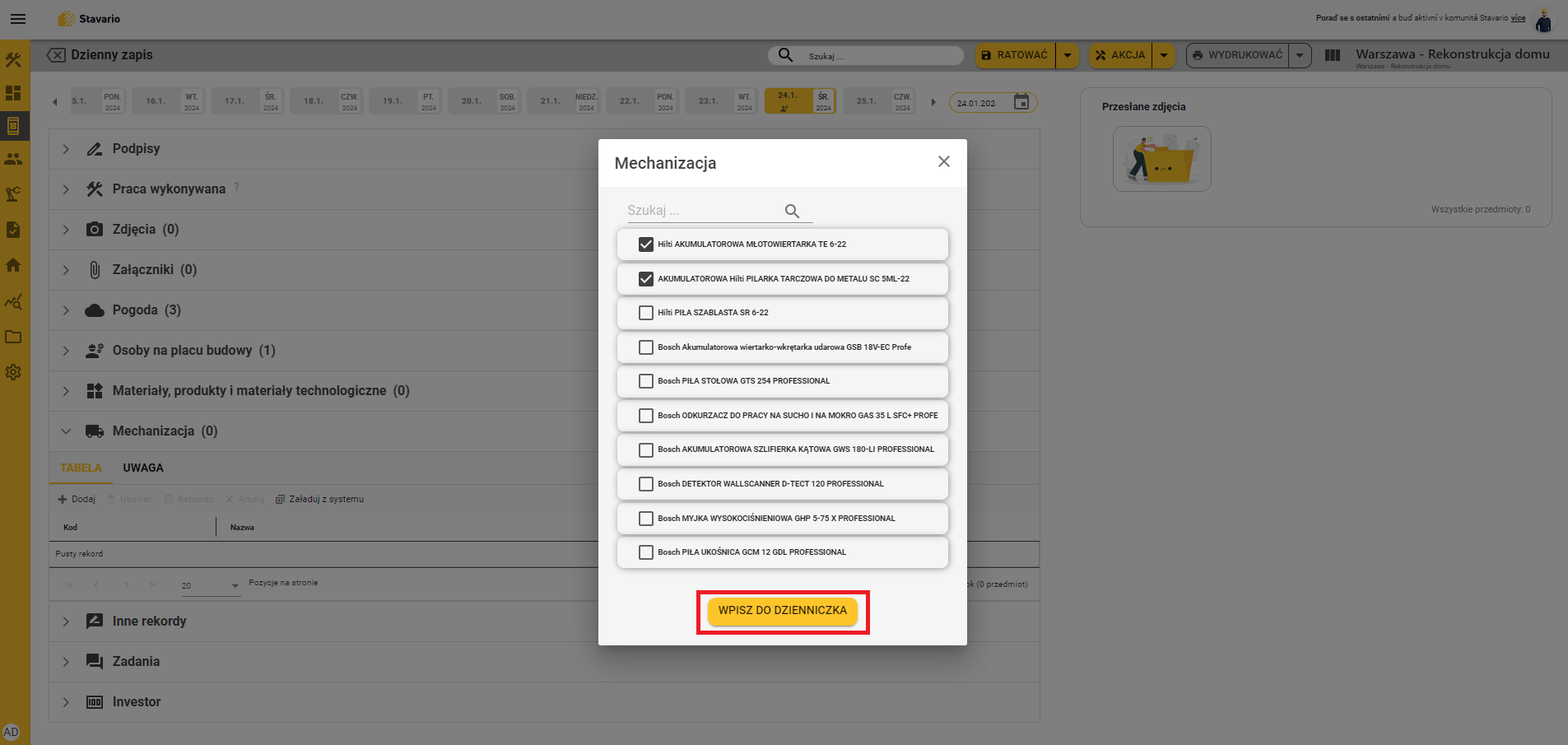The width and height of the screenshot is (1568, 745).
Task: Check Bosch DETEKTOR WALLSCANNER D-TECT 120
Action: [x=646, y=484]
